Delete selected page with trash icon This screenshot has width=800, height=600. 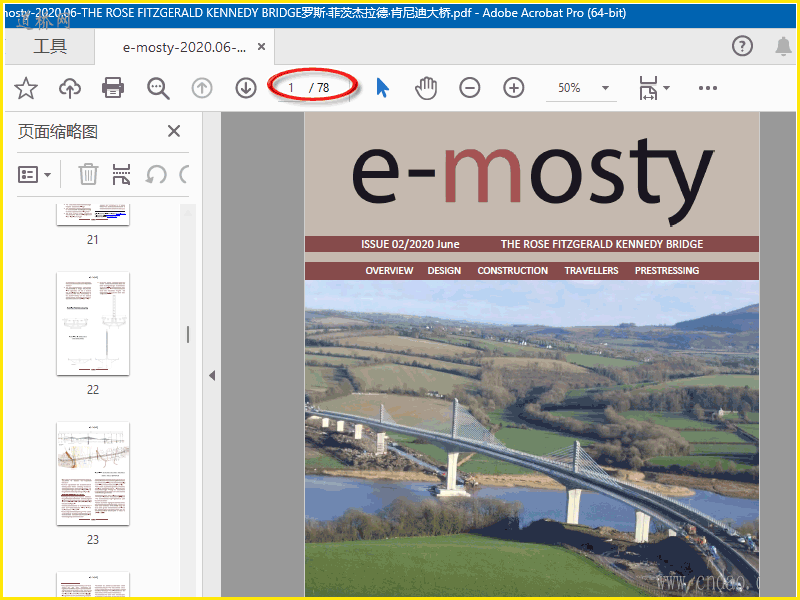pyautogui.click(x=88, y=175)
